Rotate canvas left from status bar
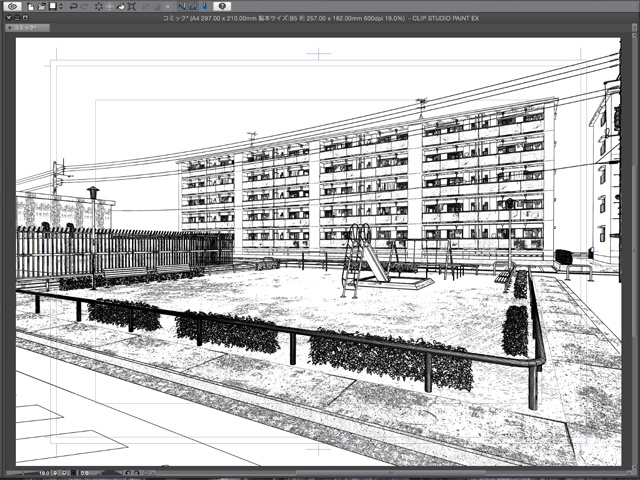Image resolution: width=640 pixels, height=480 pixels. 128,473
